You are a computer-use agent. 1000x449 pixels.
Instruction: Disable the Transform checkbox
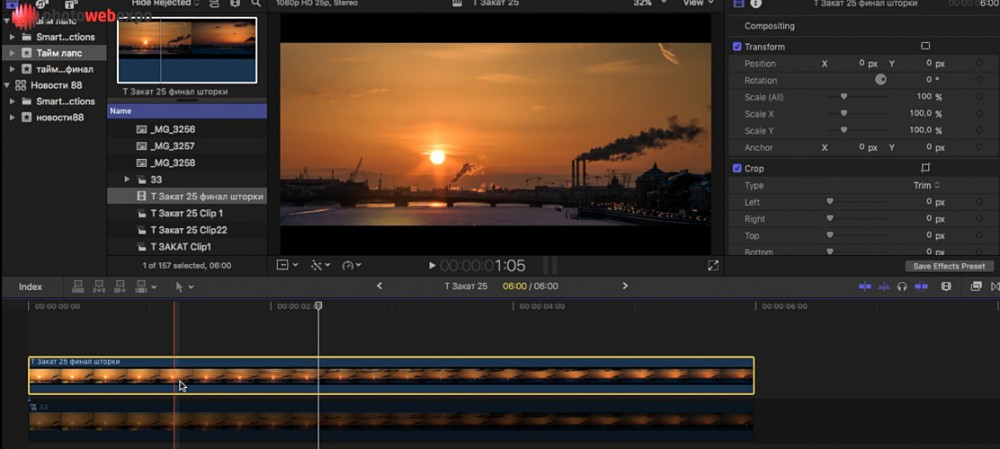(737, 47)
